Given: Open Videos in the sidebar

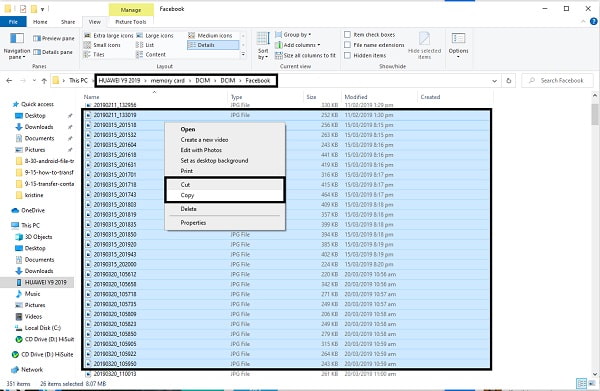Looking at the screenshot, I should [29, 316].
